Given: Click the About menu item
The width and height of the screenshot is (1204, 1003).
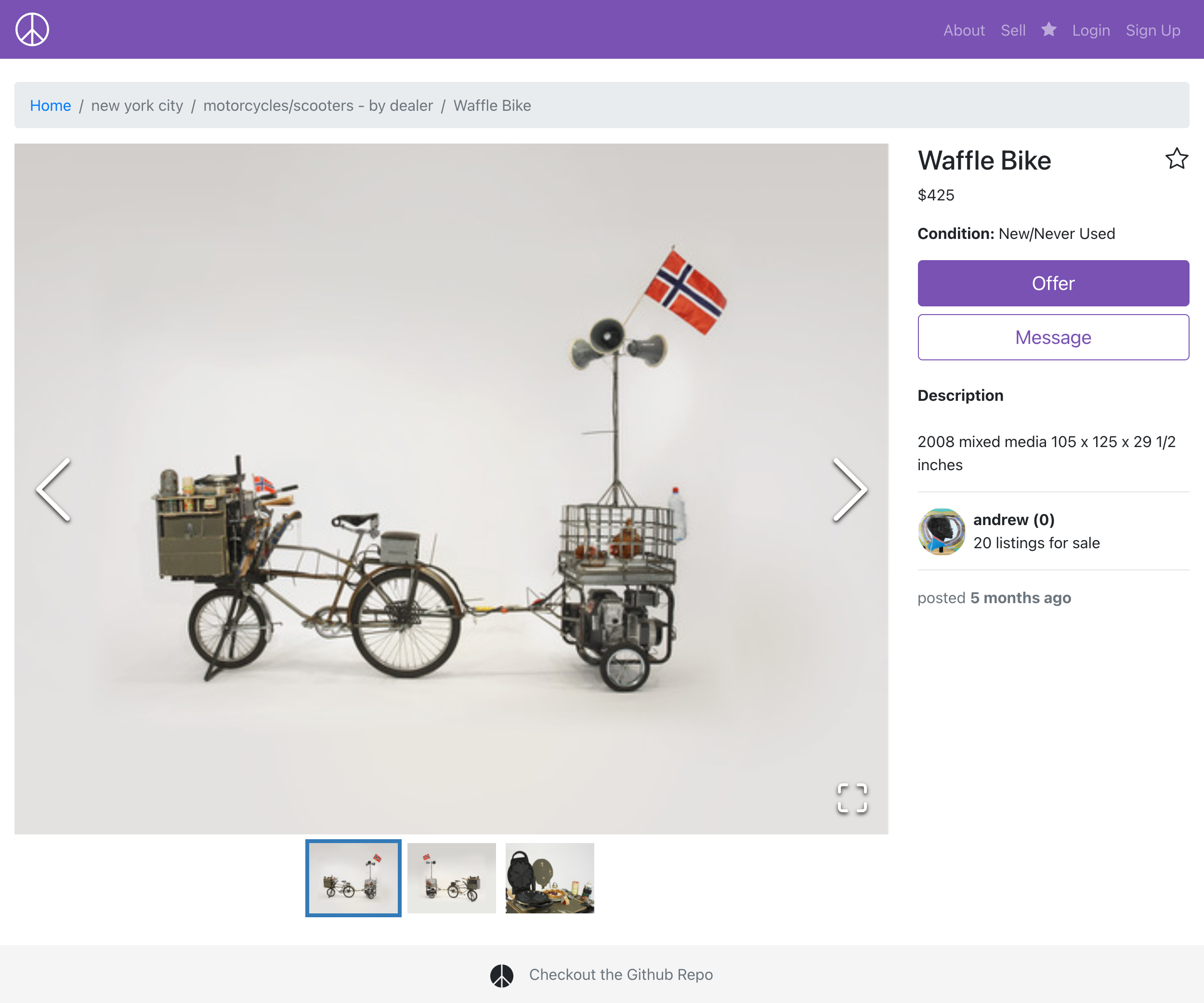Looking at the screenshot, I should click(962, 30).
